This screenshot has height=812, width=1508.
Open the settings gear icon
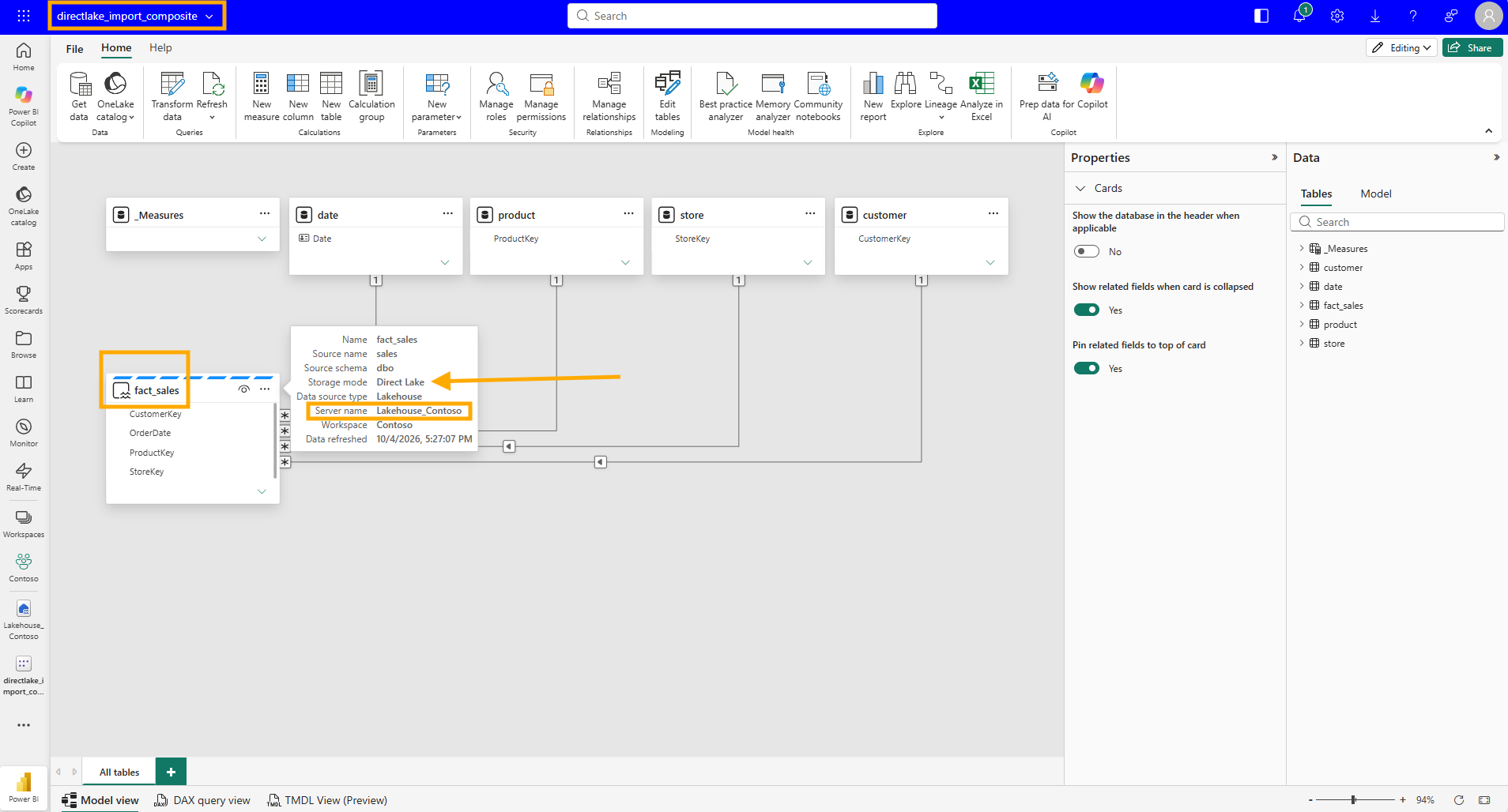coord(1337,16)
